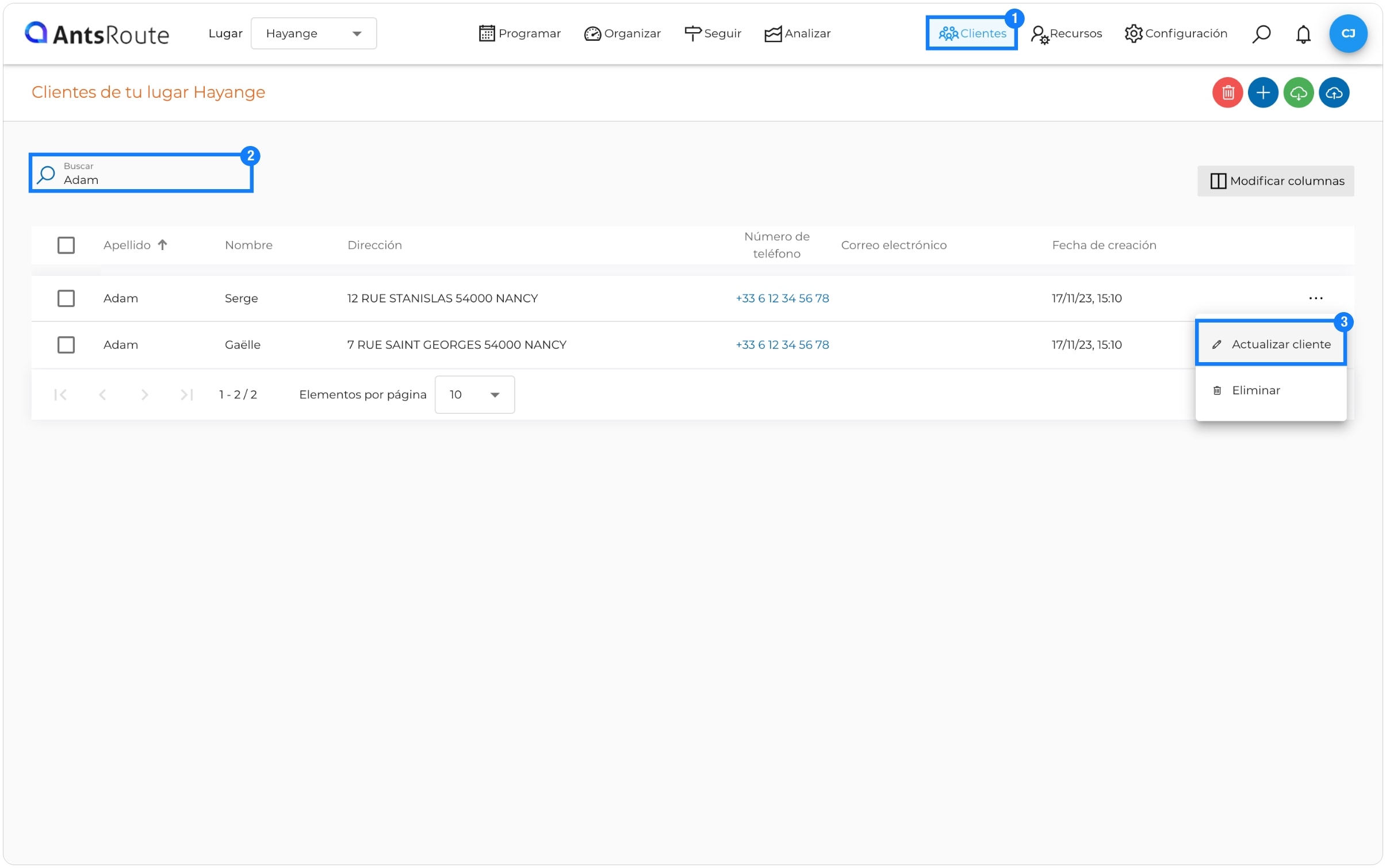This screenshot has height=868, width=1386.
Task: Click the blue cloud upload icon
Action: pos(1334,93)
